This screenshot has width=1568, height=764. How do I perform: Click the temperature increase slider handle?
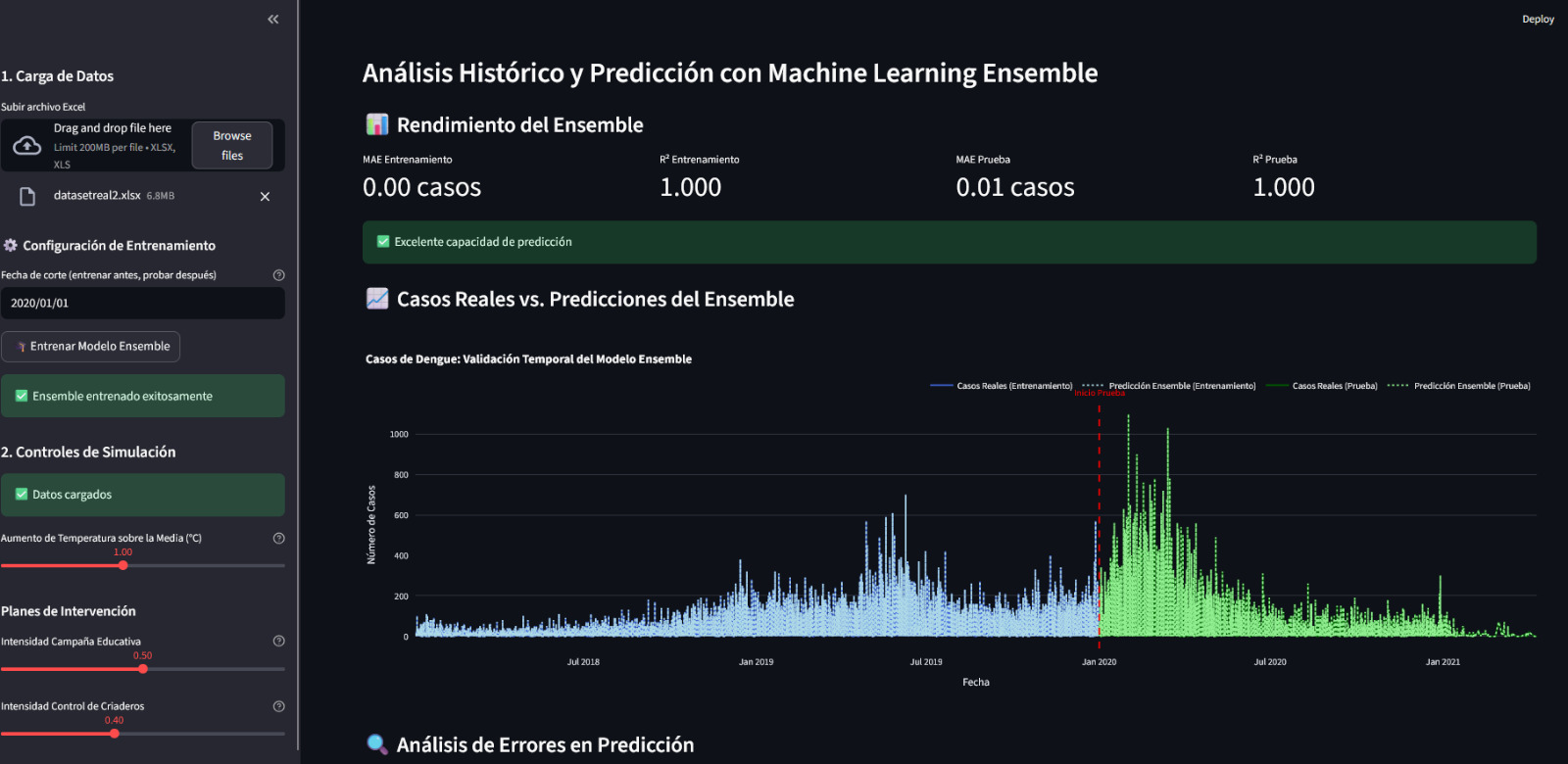tap(122, 565)
